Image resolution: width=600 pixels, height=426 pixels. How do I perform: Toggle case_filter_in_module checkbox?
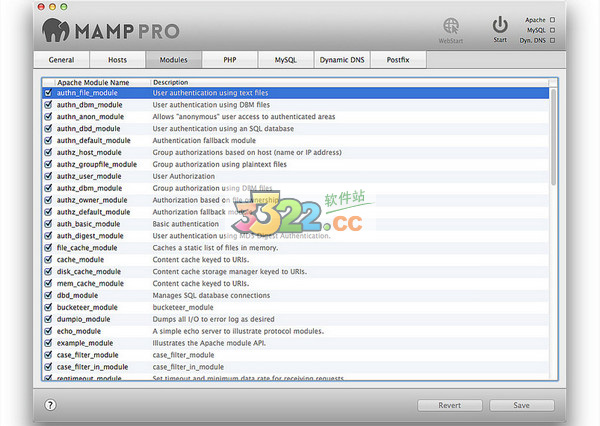pos(48,367)
